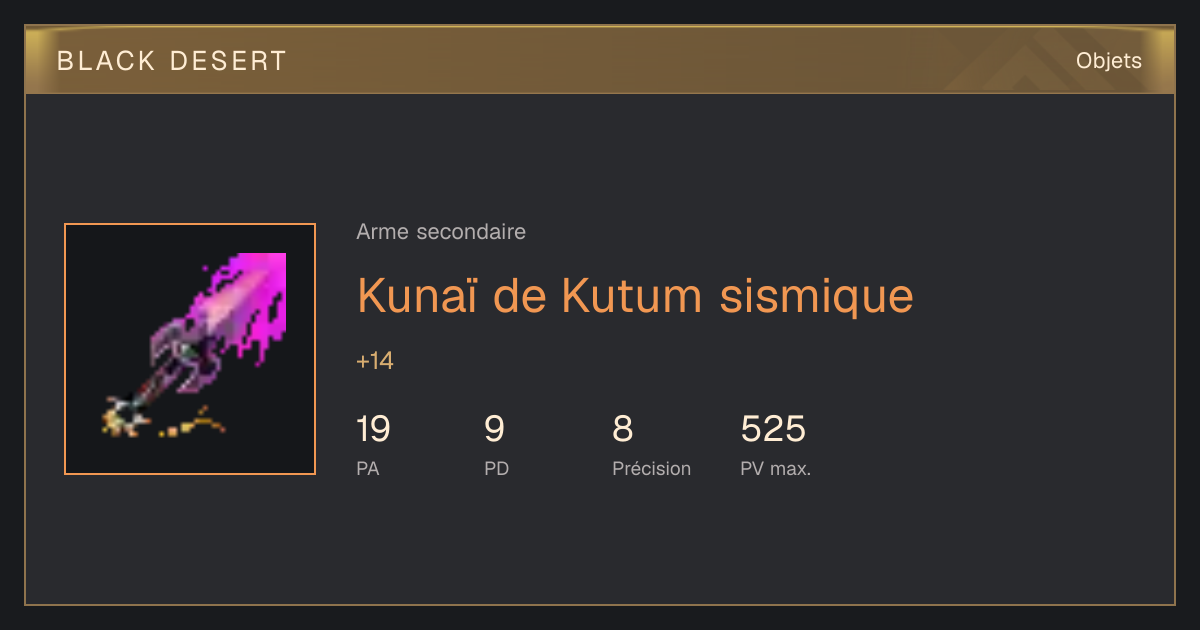Click the BLACK DESERT header title
The image size is (1200, 630).
click(x=172, y=61)
